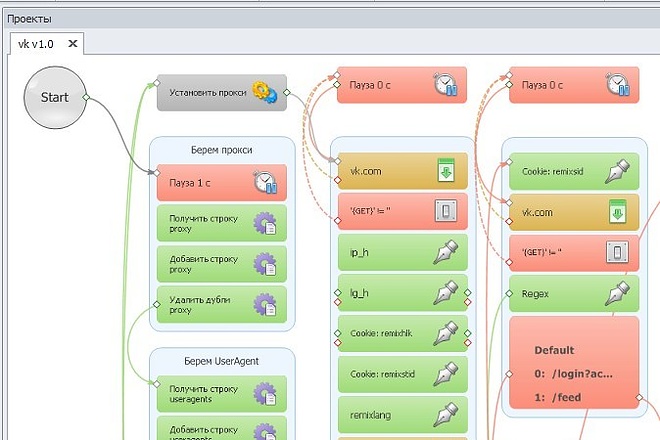This screenshot has height=440, width=660.
Task: Click the pen icon on ip_h block
Action: [446, 252]
